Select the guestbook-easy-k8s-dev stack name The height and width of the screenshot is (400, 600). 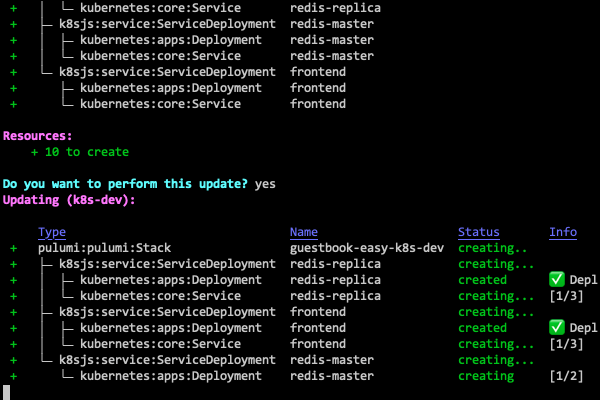pos(367,248)
